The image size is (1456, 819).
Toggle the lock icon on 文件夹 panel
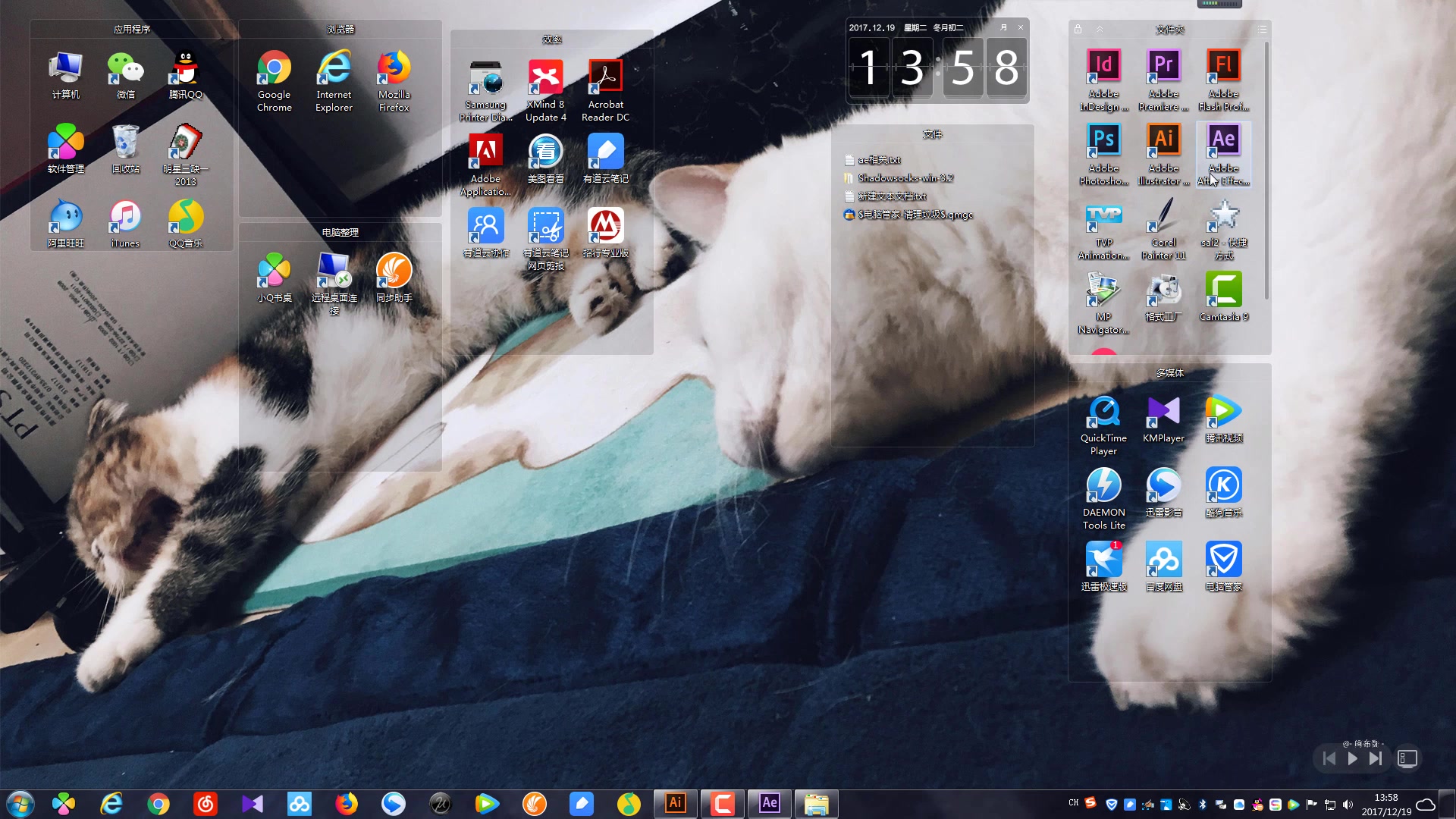(1078, 29)
